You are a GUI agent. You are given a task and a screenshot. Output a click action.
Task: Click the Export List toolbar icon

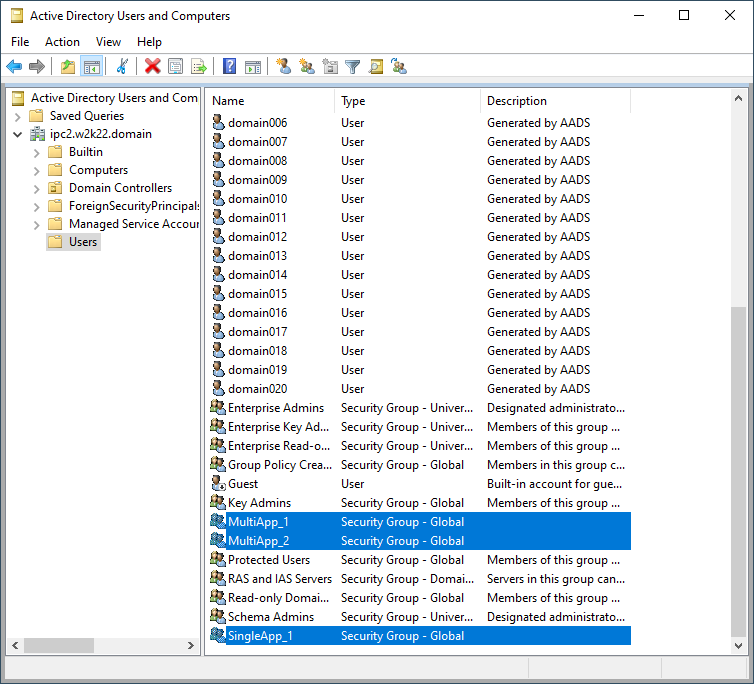click(199, 67)
